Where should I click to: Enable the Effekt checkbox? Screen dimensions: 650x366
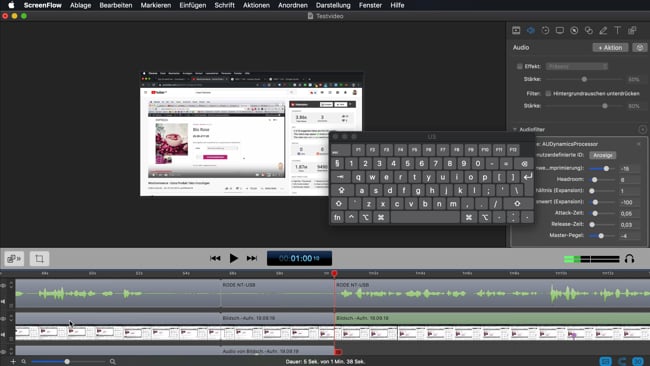pyautogui.click(x=519, y=66)
